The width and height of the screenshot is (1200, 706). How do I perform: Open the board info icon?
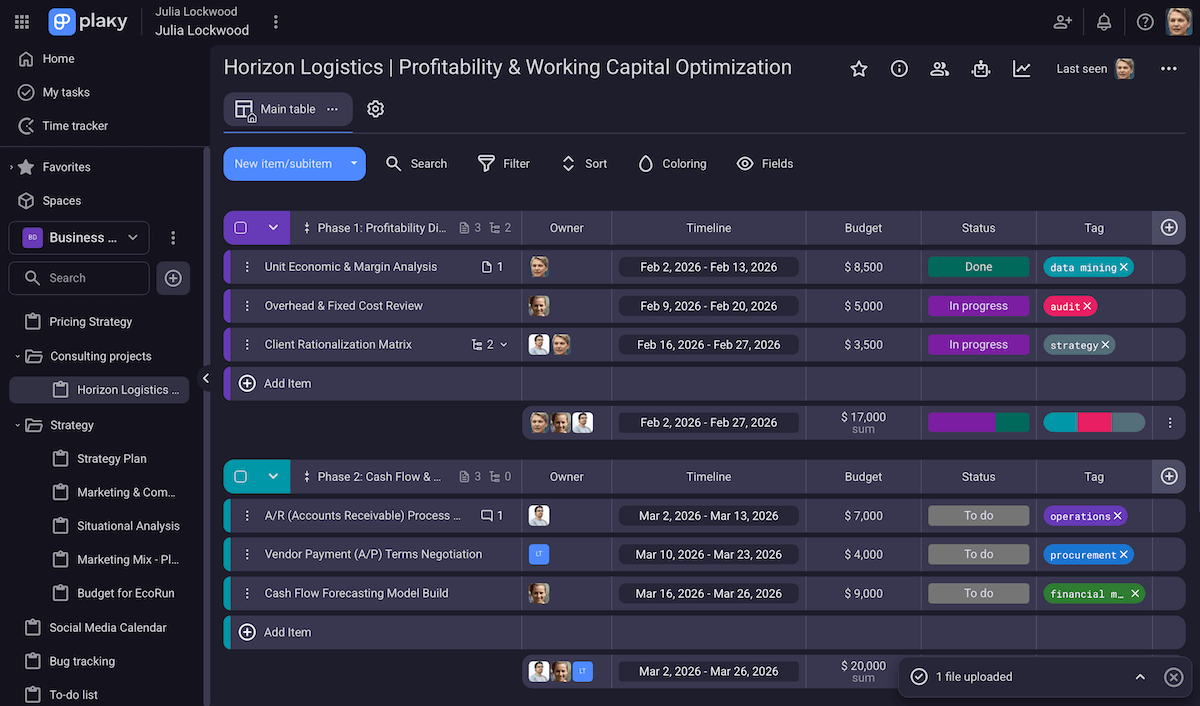[899, 69]
